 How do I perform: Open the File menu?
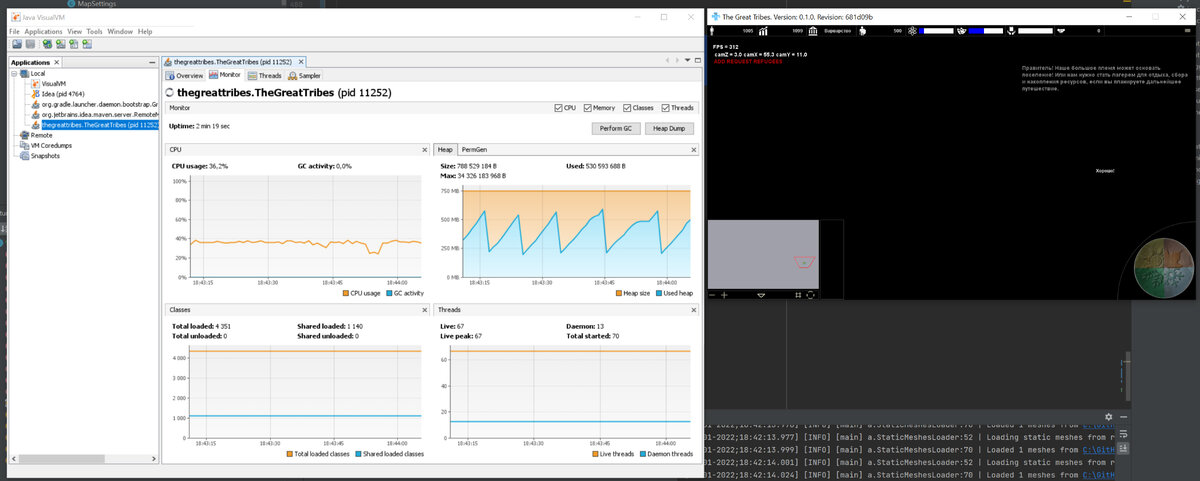click(x=14, y=31)
